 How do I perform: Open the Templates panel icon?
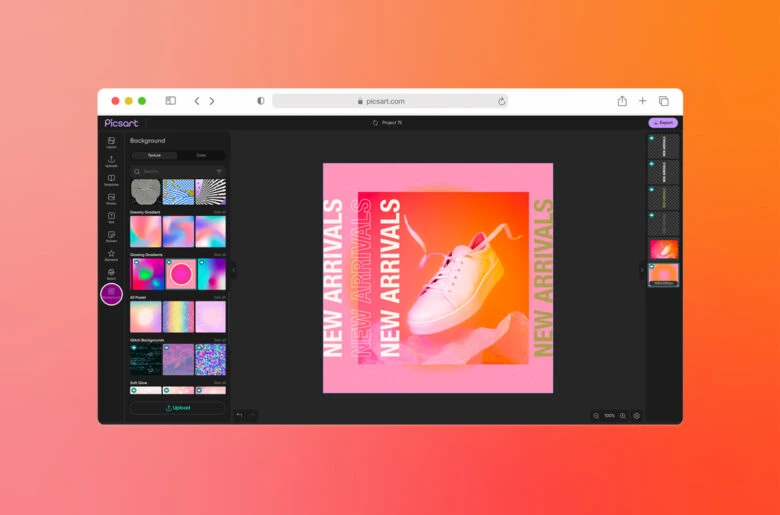[111, 180]
